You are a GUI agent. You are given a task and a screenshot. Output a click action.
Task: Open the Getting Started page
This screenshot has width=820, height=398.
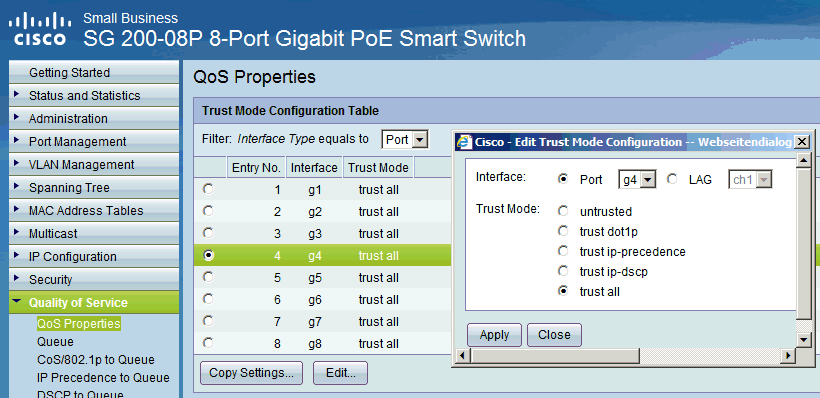pos(94,73)
